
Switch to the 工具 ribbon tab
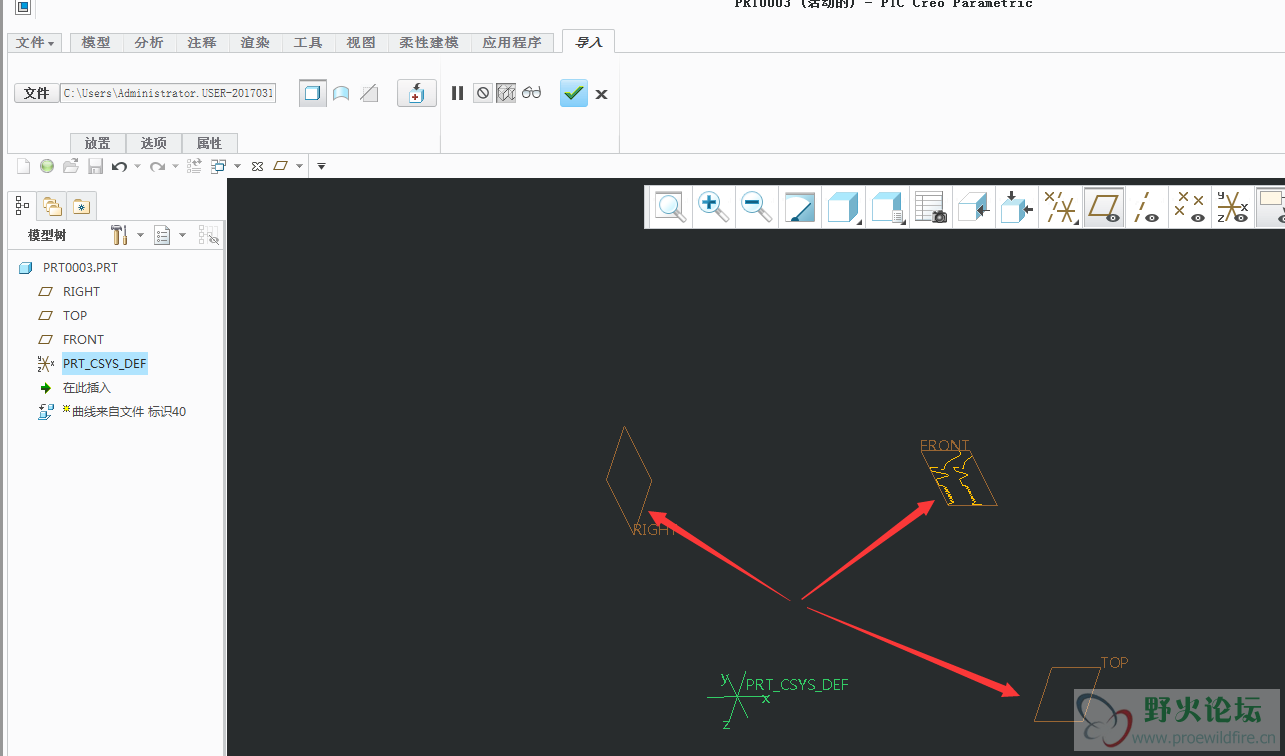[x=308, y=43]
